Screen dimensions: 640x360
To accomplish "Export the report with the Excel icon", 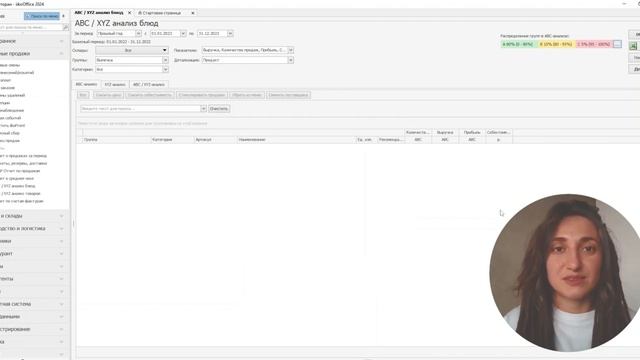I will tap(633, 46).
